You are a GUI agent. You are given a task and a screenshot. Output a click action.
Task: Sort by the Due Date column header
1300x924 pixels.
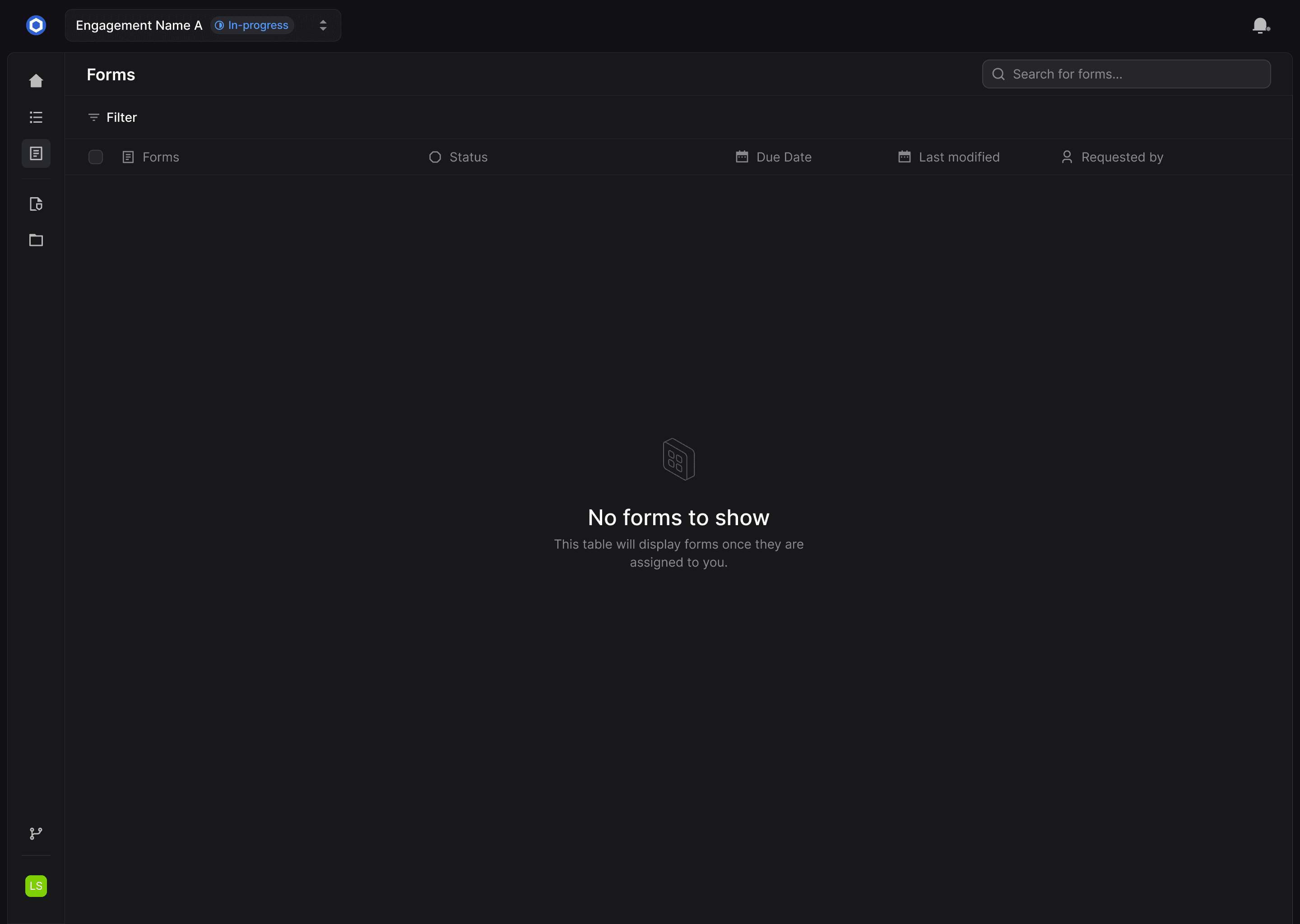774,157
